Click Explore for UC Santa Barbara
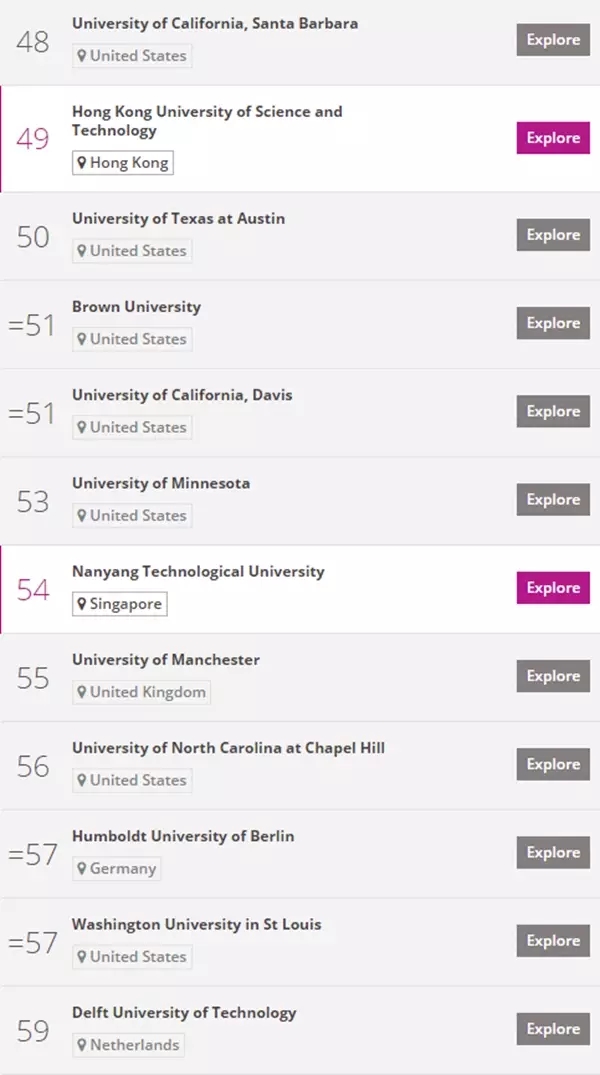600x1075 pixels. click(553, 40)
